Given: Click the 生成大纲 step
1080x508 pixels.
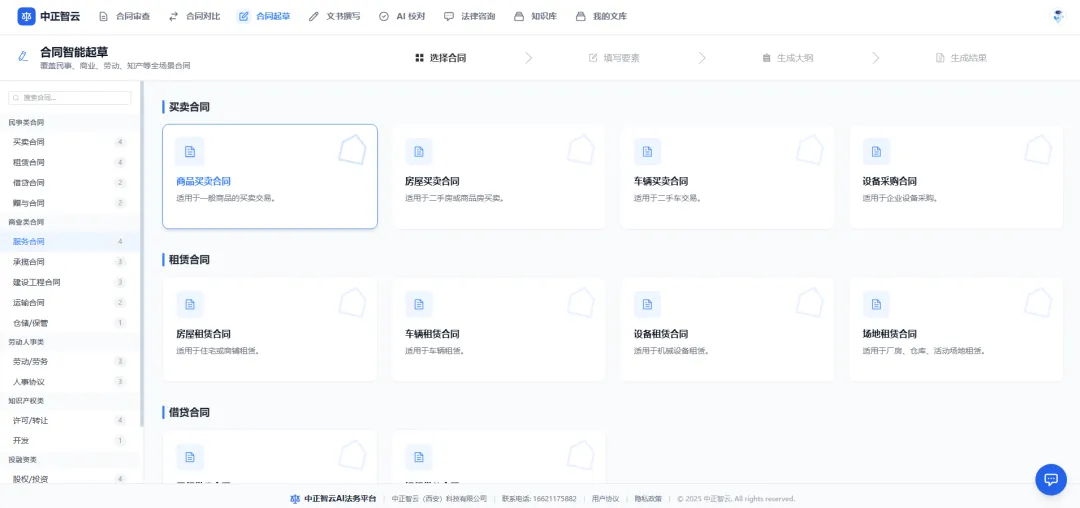Looking at the screenshot, I should tap(787, 58).
